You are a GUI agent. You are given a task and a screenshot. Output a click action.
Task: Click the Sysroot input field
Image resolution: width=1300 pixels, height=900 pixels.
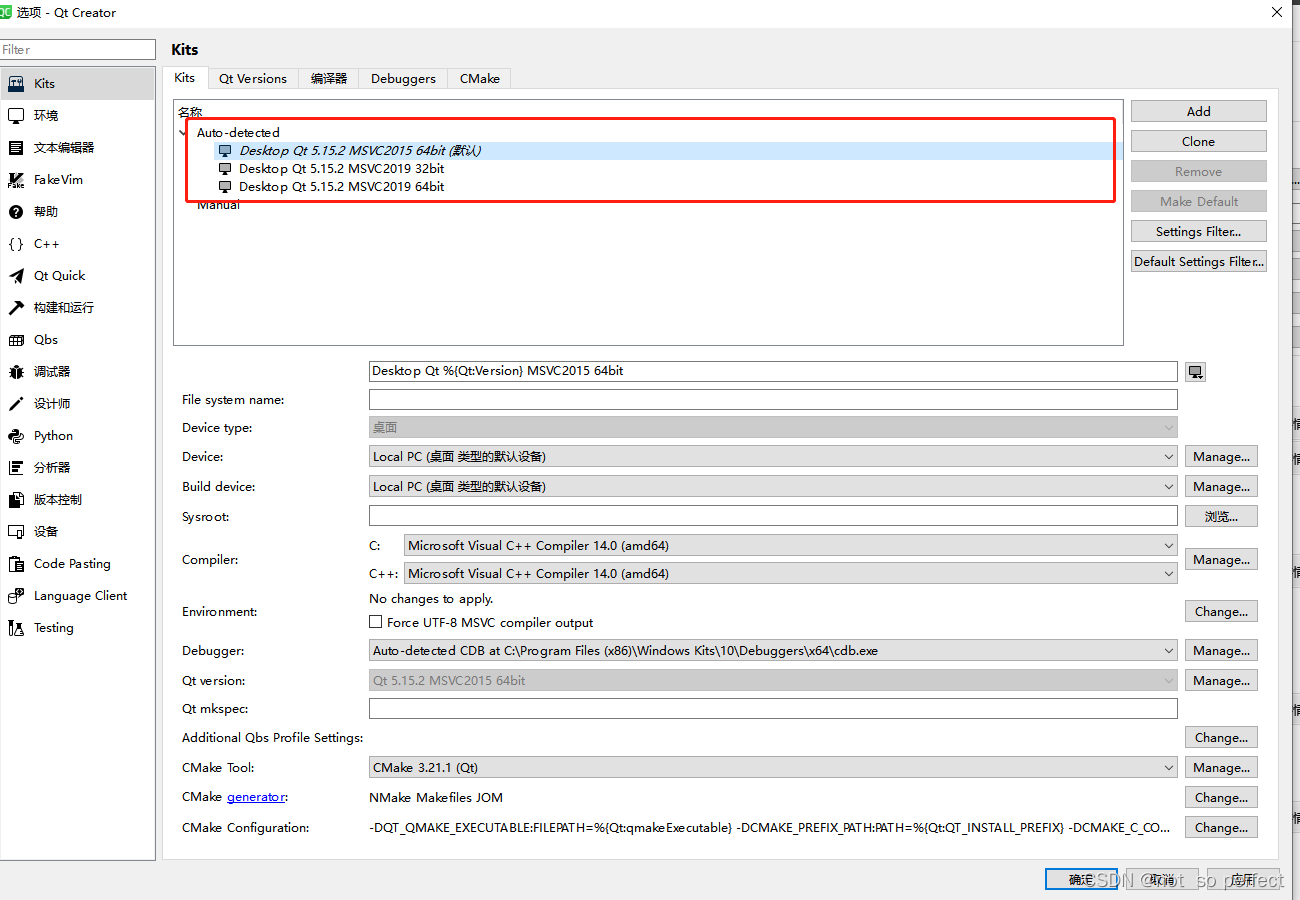(x=773, y=515)
